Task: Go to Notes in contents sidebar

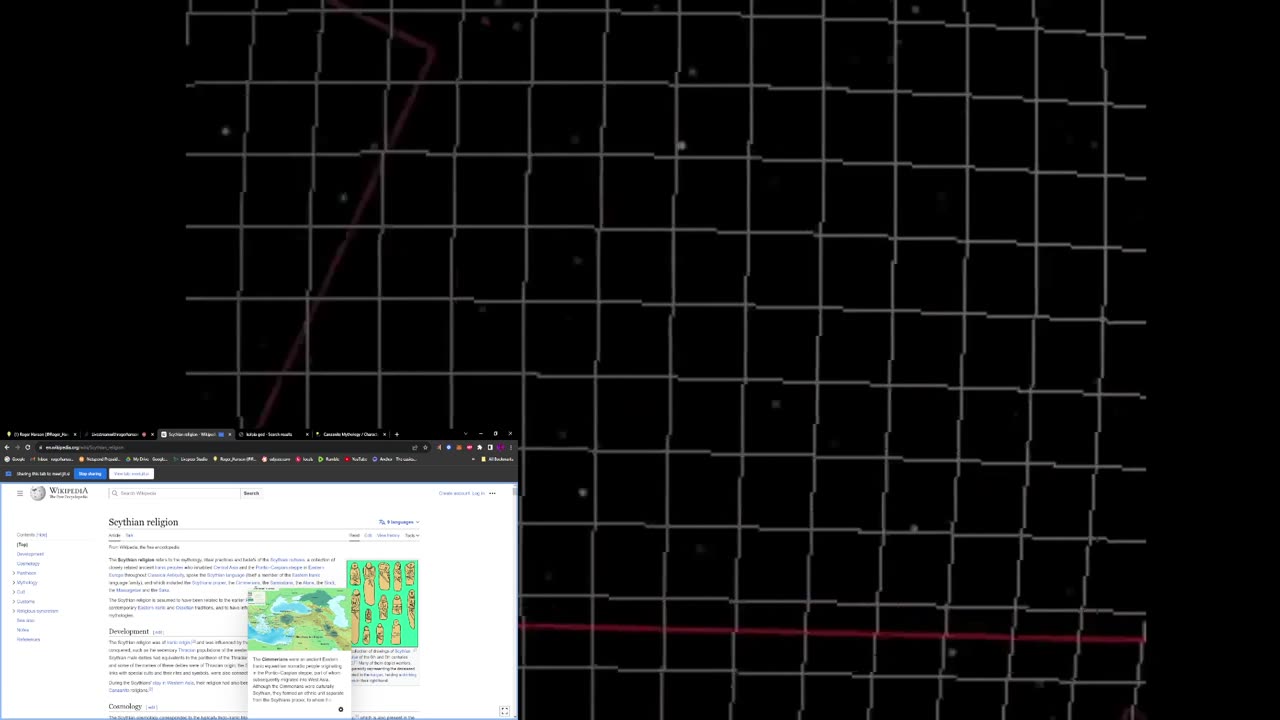Action: coord(23,630)
